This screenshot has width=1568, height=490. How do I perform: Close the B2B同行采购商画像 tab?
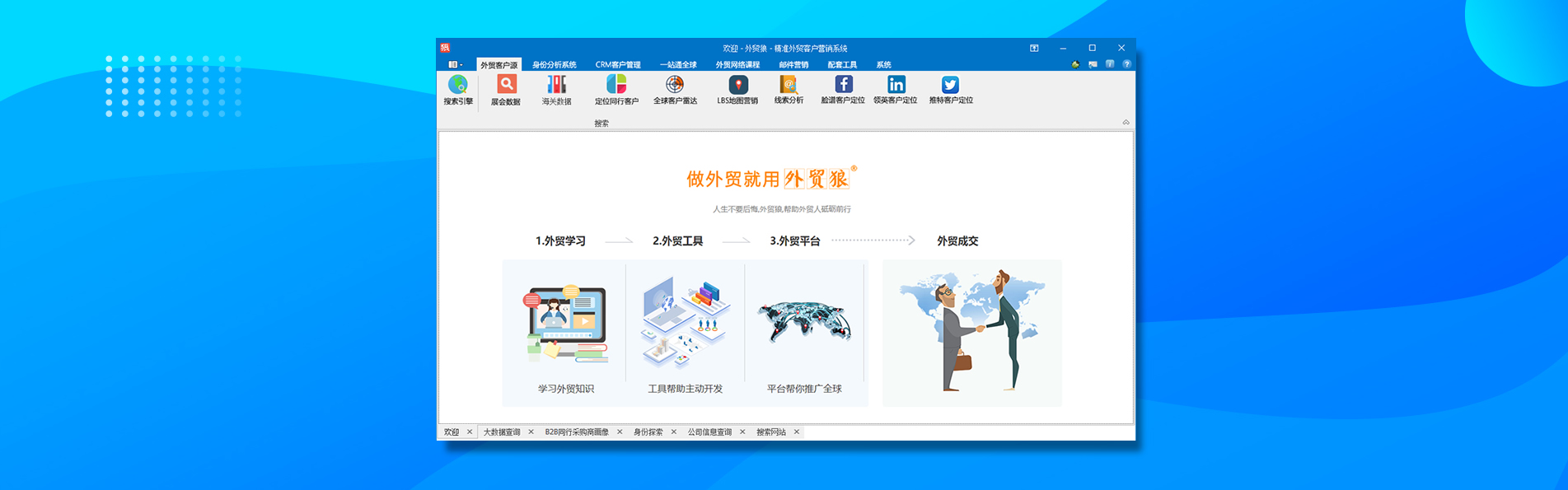pos(620,432)
